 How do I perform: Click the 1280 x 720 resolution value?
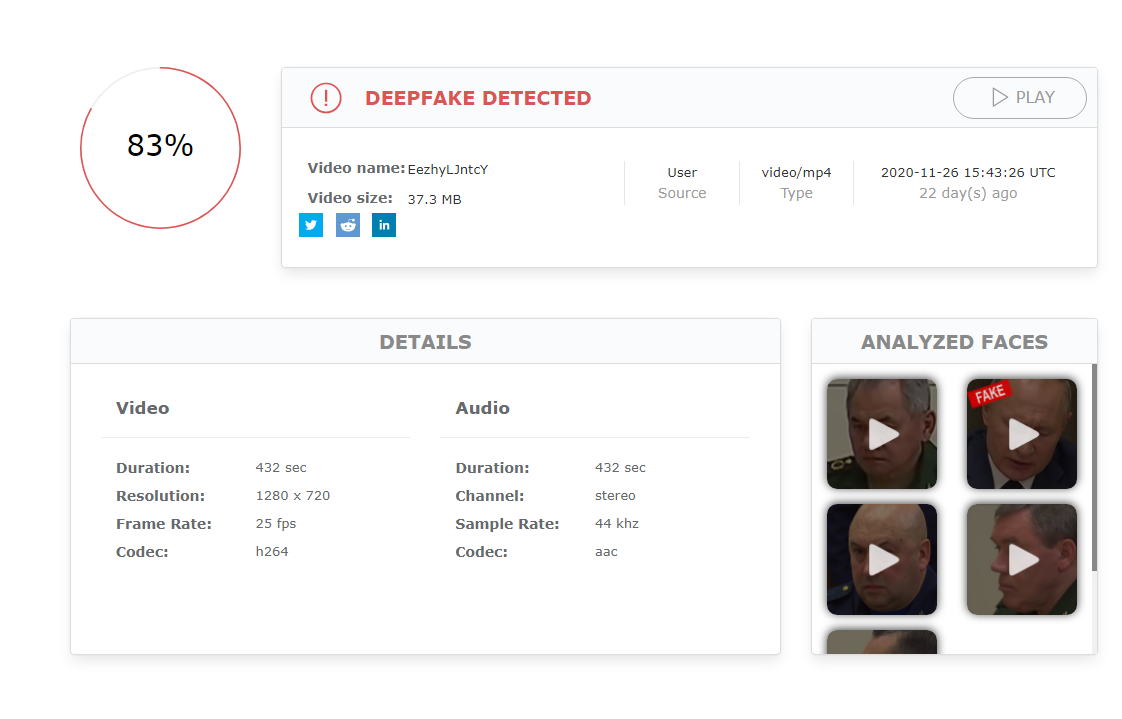[x=293, y=496]
